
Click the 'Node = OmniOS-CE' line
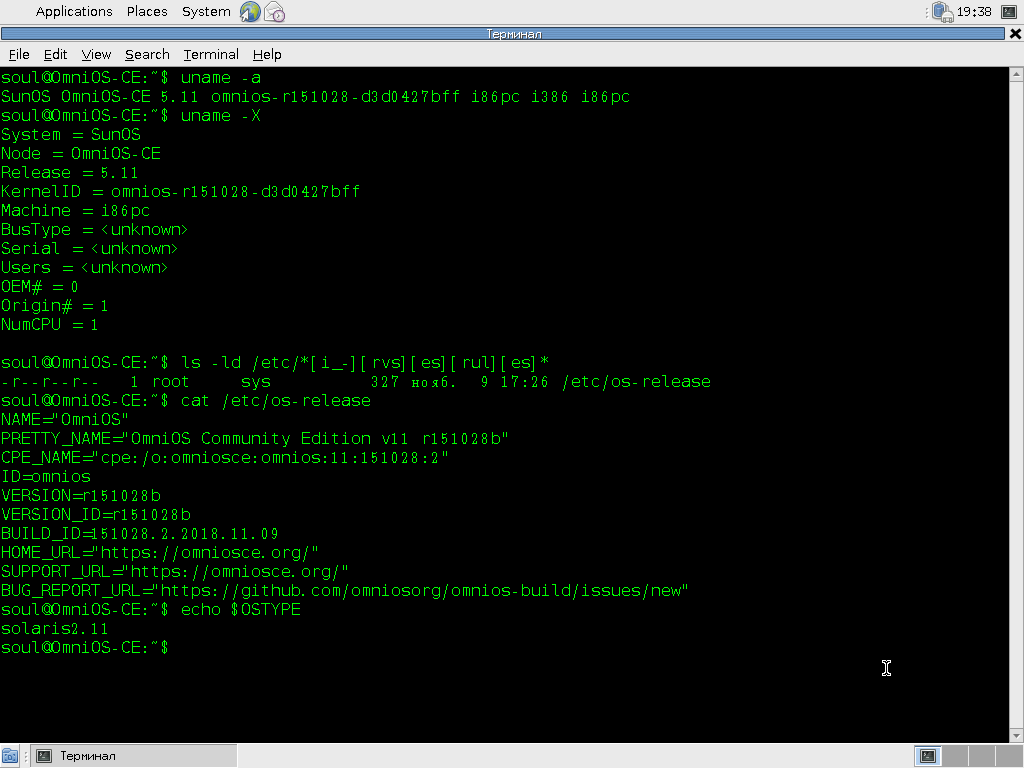[80, 153]
